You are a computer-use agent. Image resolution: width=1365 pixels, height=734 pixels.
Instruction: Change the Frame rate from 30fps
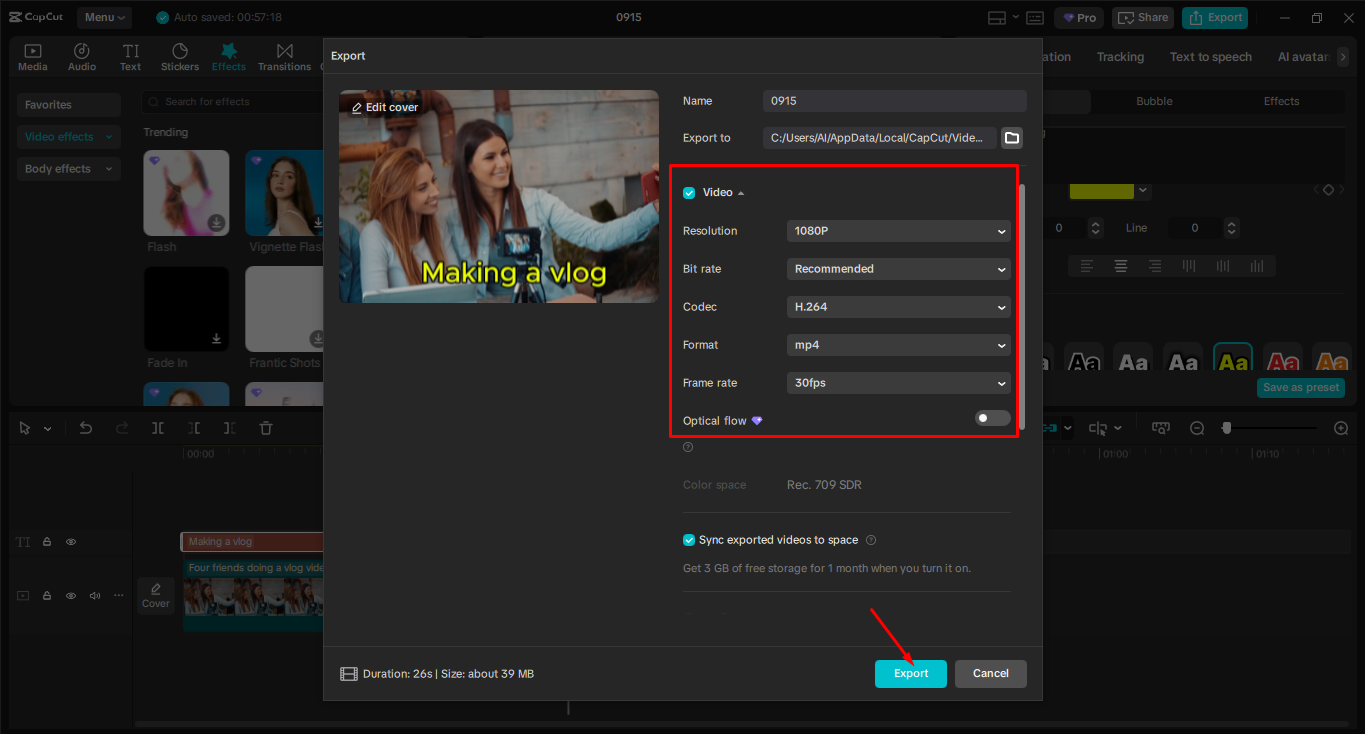click(x=897, y=383)
